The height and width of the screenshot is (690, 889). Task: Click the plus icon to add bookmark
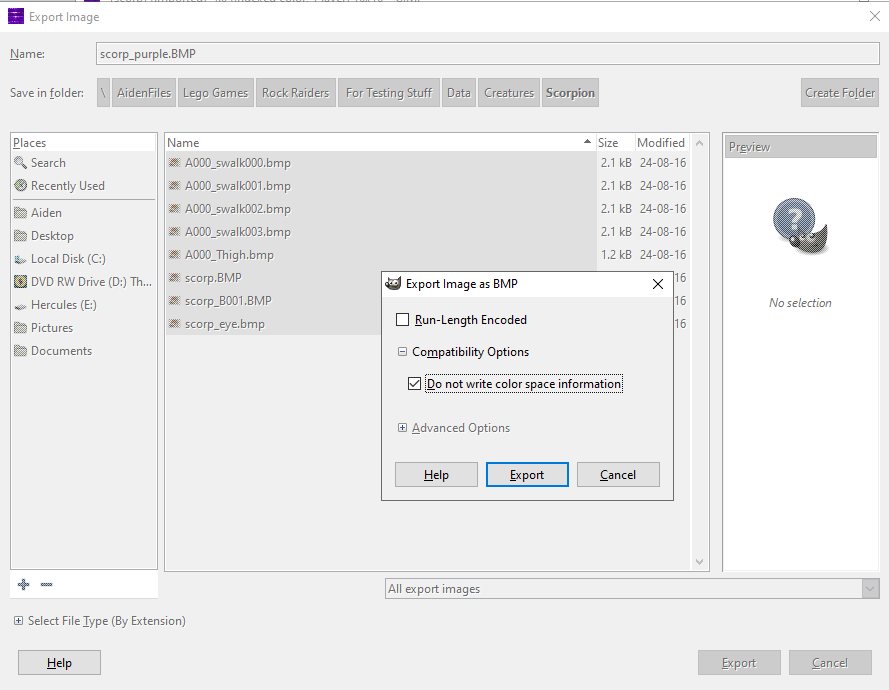pyautogui.click(x=23, y=584)
